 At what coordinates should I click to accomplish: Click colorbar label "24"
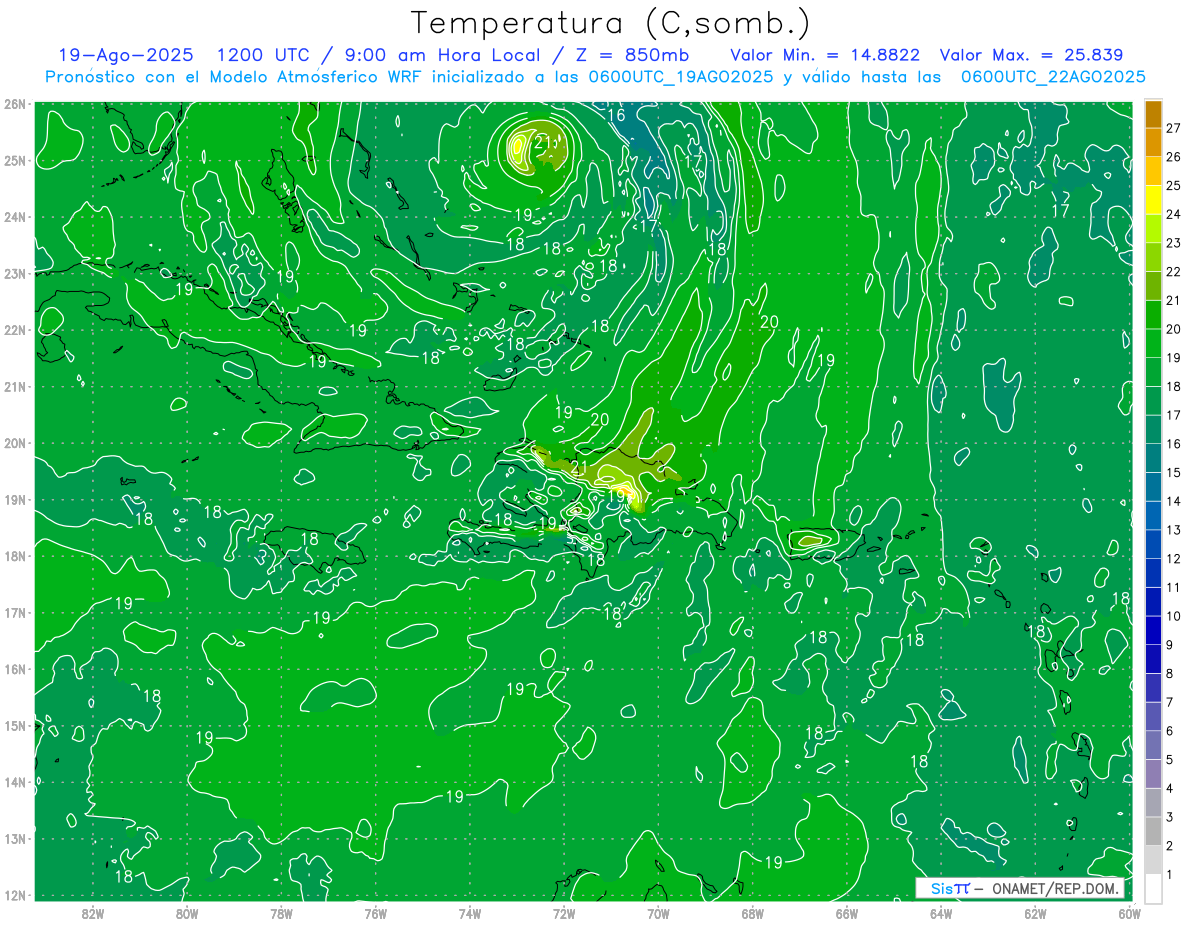(x=1174, y=214)
